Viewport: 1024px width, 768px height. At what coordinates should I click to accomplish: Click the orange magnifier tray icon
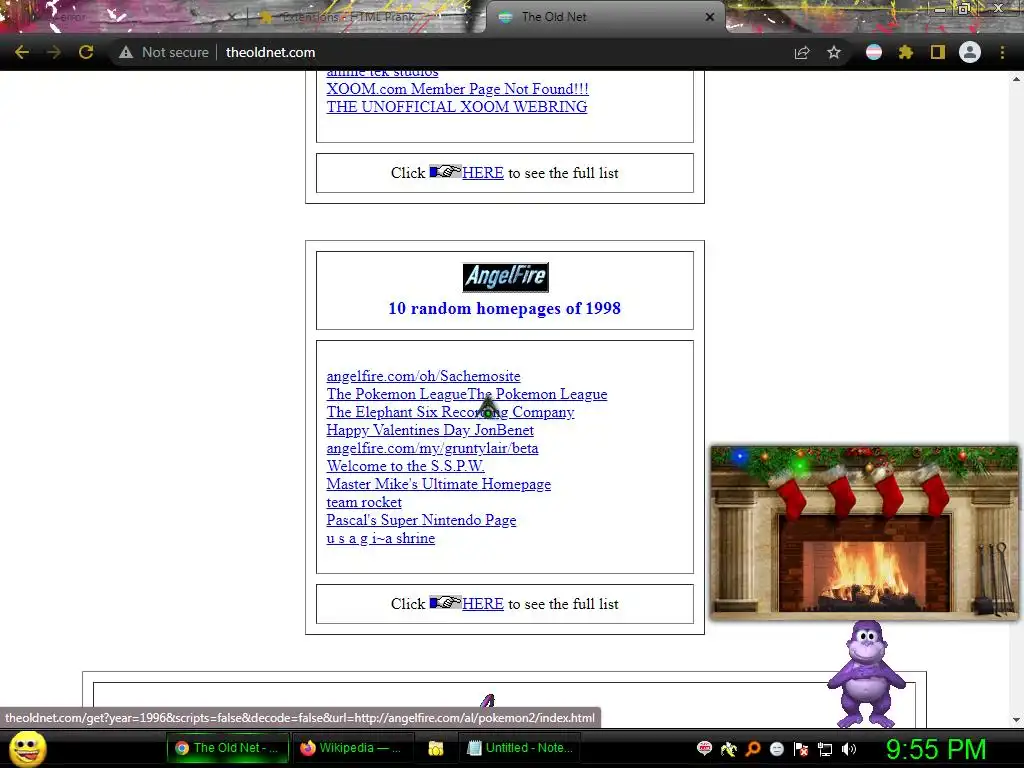pyautogui.click(x=753, y=749)
